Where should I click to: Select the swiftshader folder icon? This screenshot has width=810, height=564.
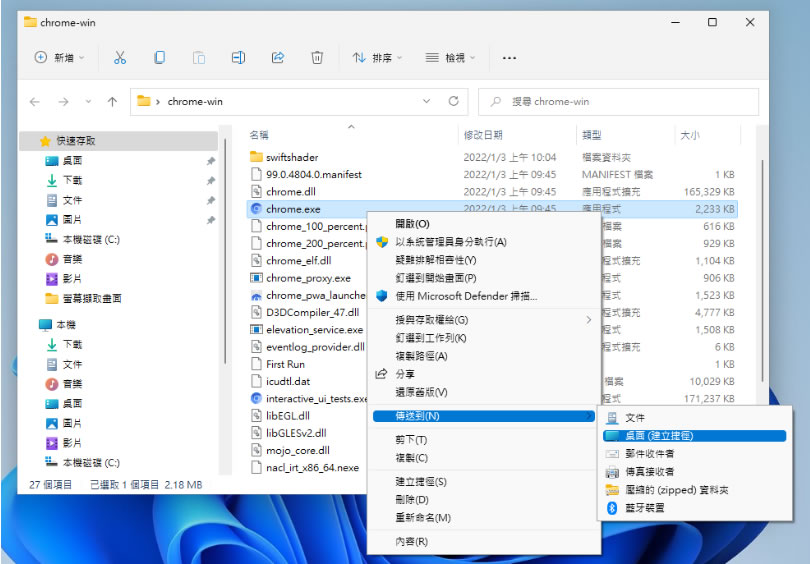[x=256, y=156]
